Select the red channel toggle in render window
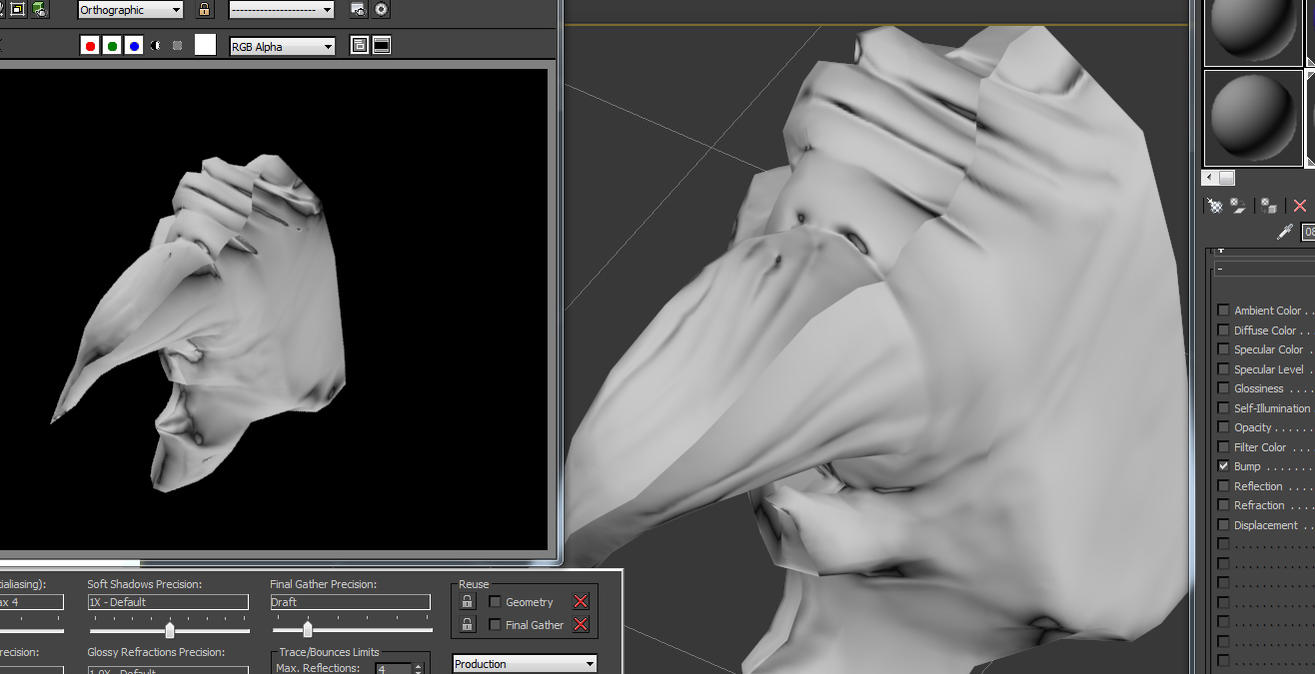1315x674 pixels. click(89, 45)
